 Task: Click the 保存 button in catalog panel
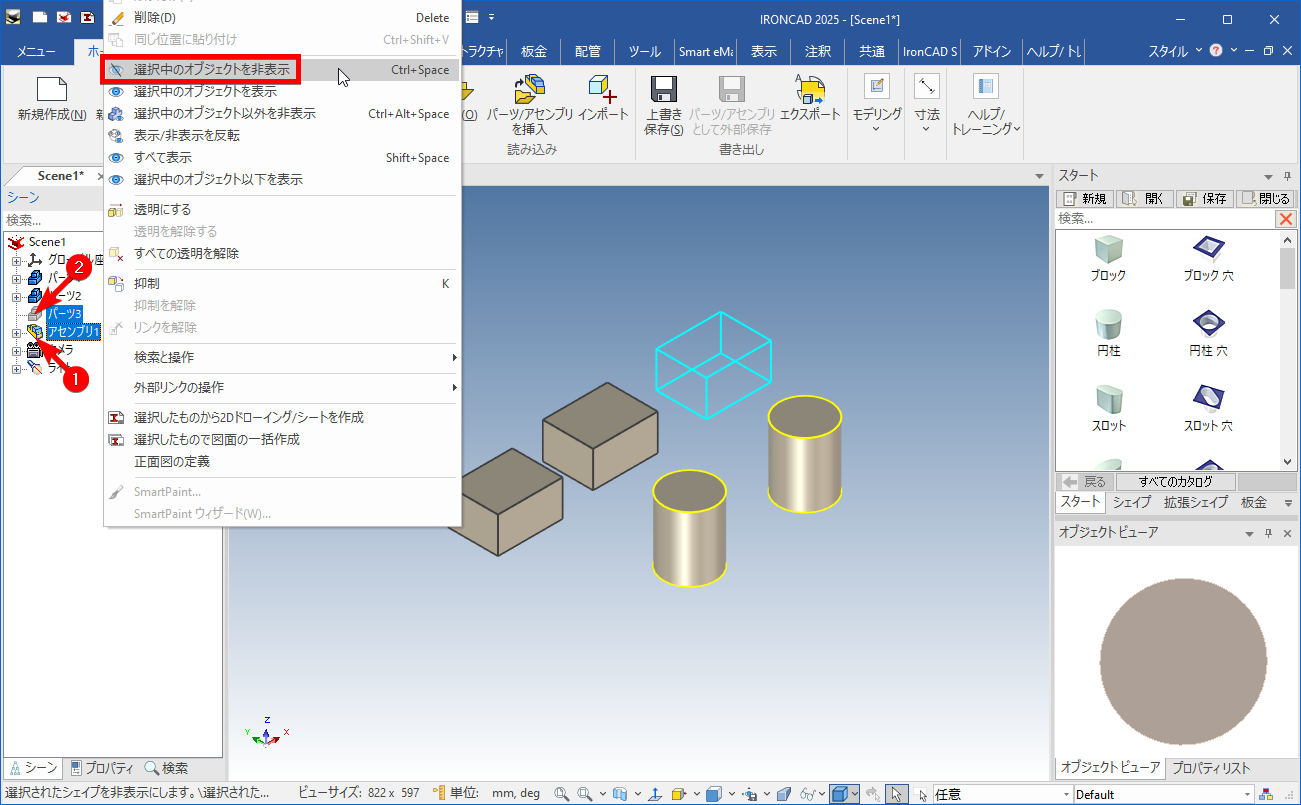(x=1204, y=199)
